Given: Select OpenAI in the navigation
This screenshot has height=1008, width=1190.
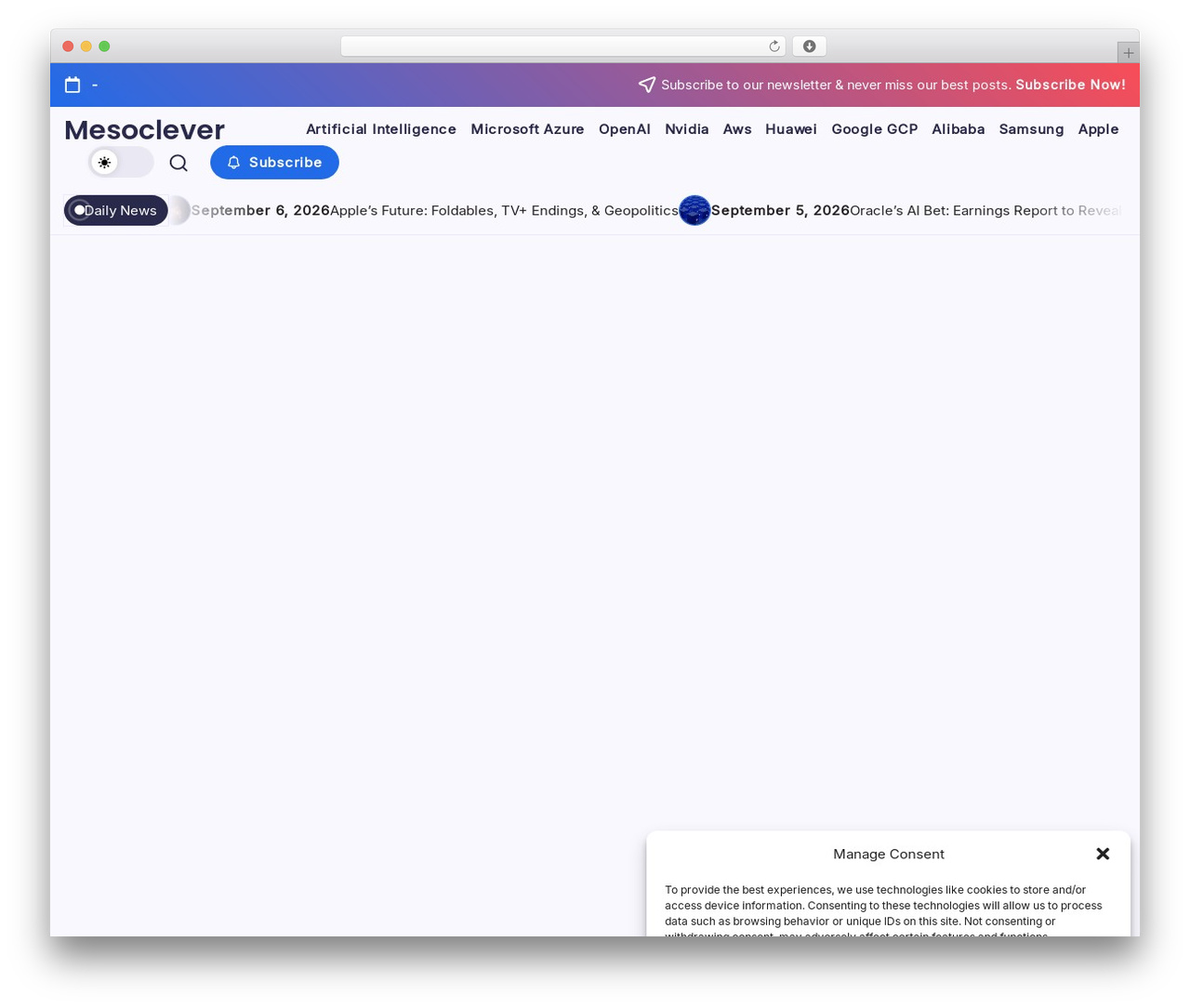Looking at the screenshot, I should (625, 129).
